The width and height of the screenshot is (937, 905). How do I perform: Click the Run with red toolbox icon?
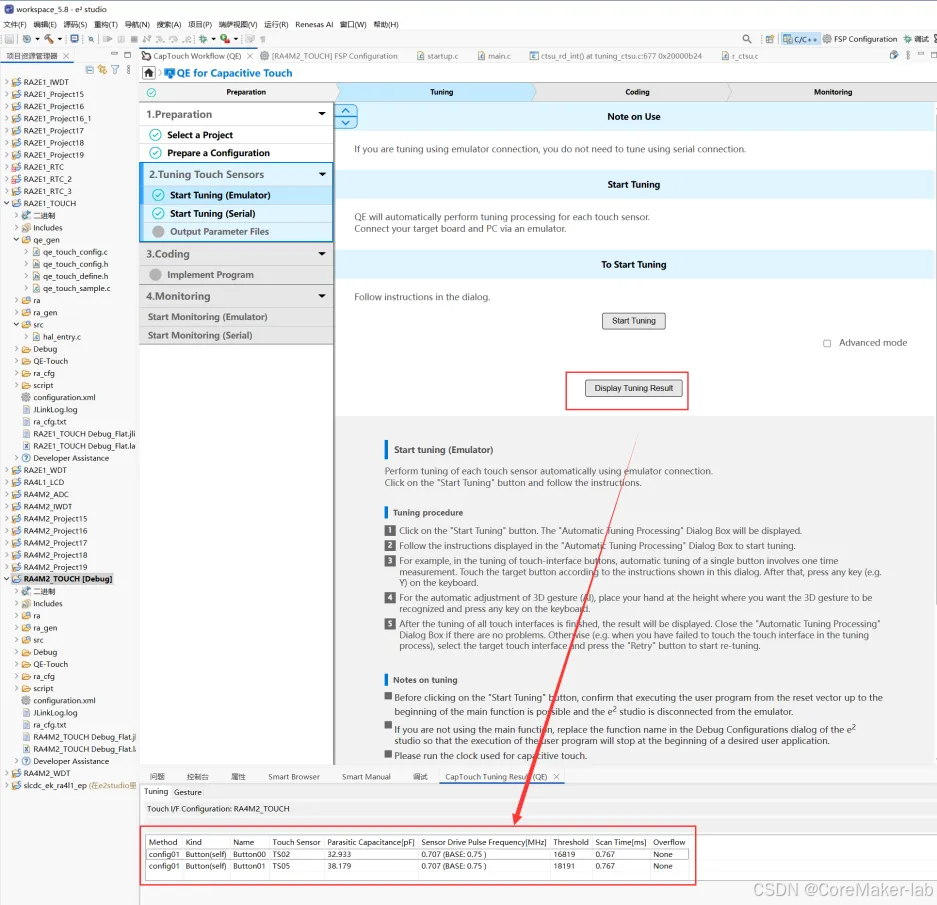(x=225, y=39)
